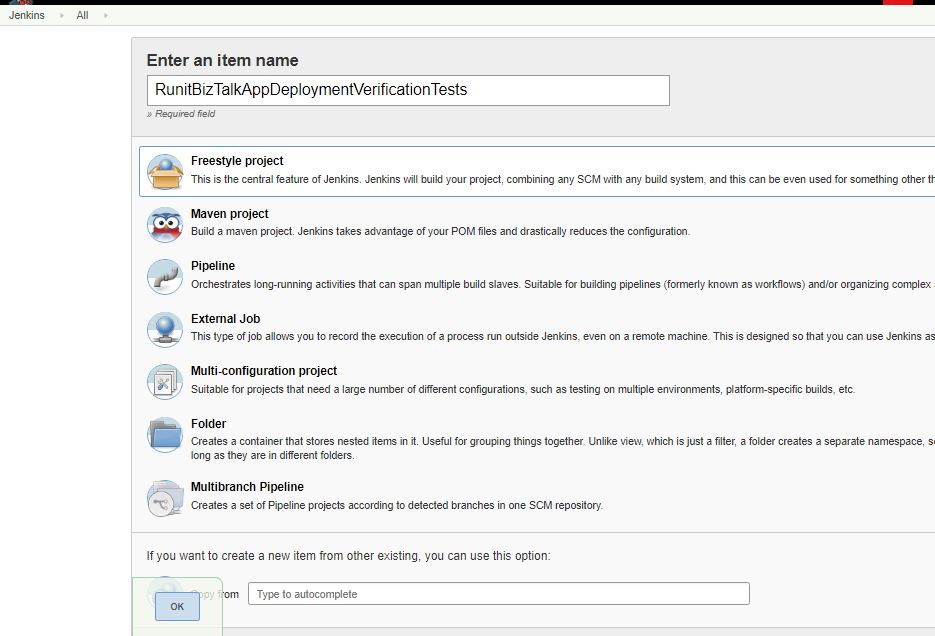Click the Type to autocomplete copy field
935x636 pixels.
point(499,594)
